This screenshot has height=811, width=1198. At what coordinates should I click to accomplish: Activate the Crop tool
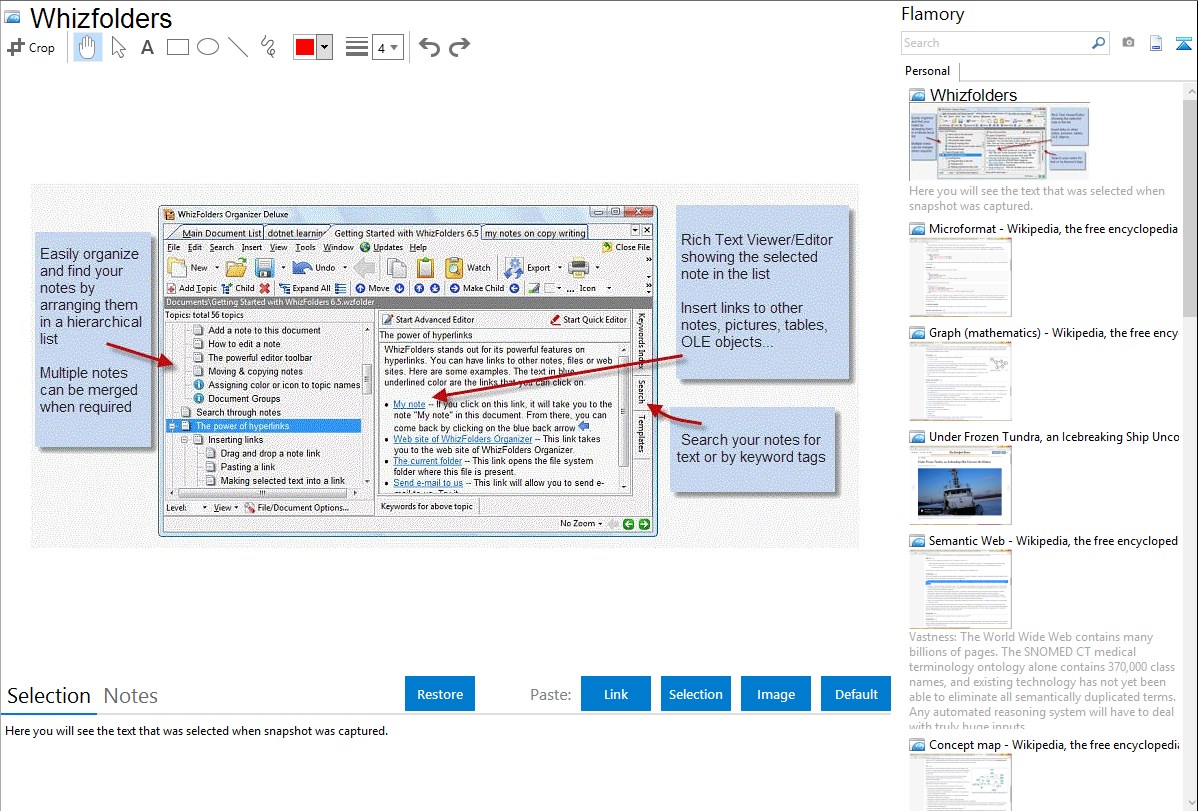click(x=31, y=47)
